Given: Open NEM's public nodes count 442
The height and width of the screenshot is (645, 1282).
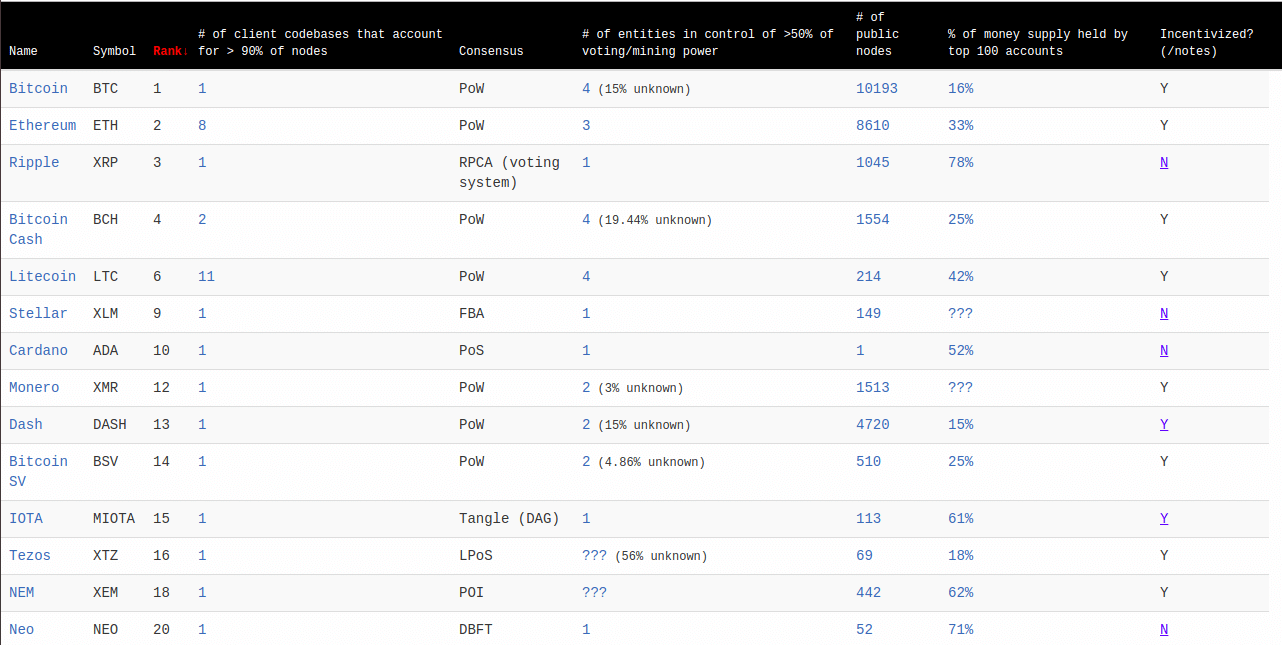Looking at the screenshot, I should coord(869,592).
